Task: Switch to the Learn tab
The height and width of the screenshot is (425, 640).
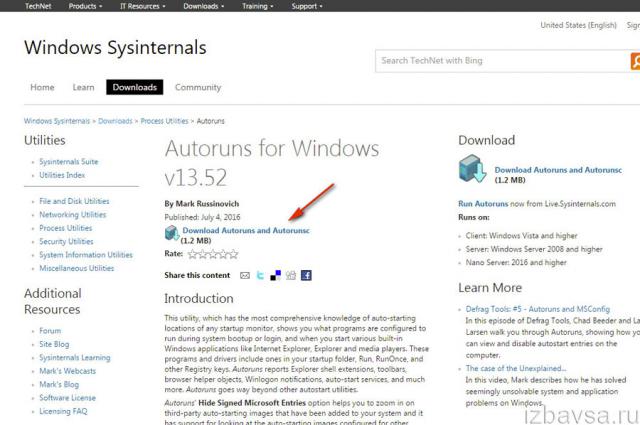Action: 83,87
